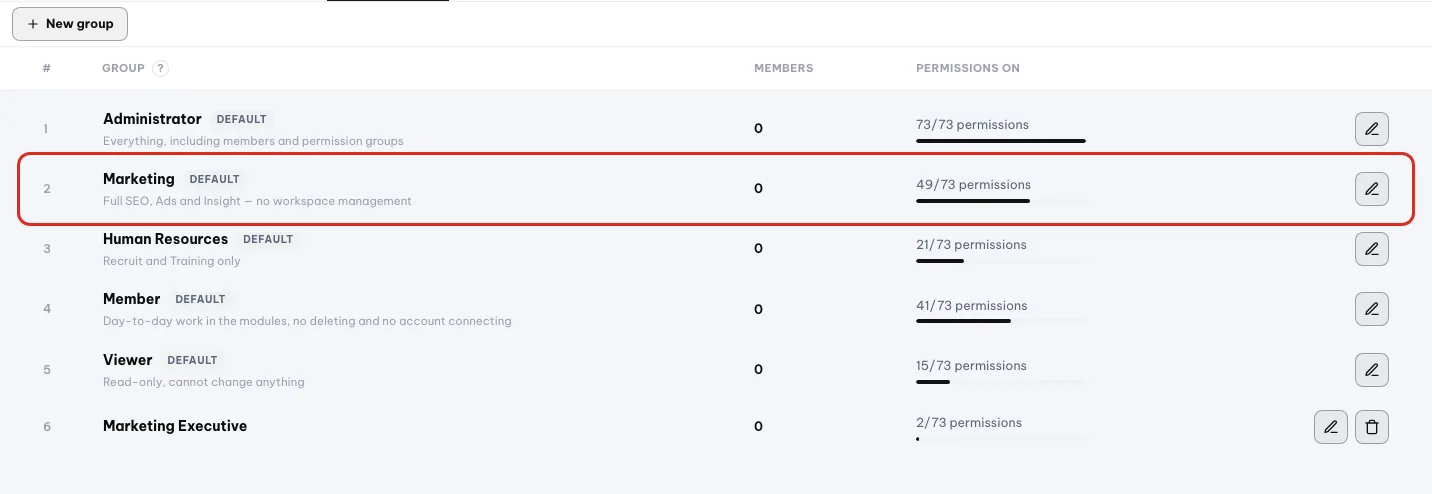Click the 73/73 permissions text

point(972,125)
